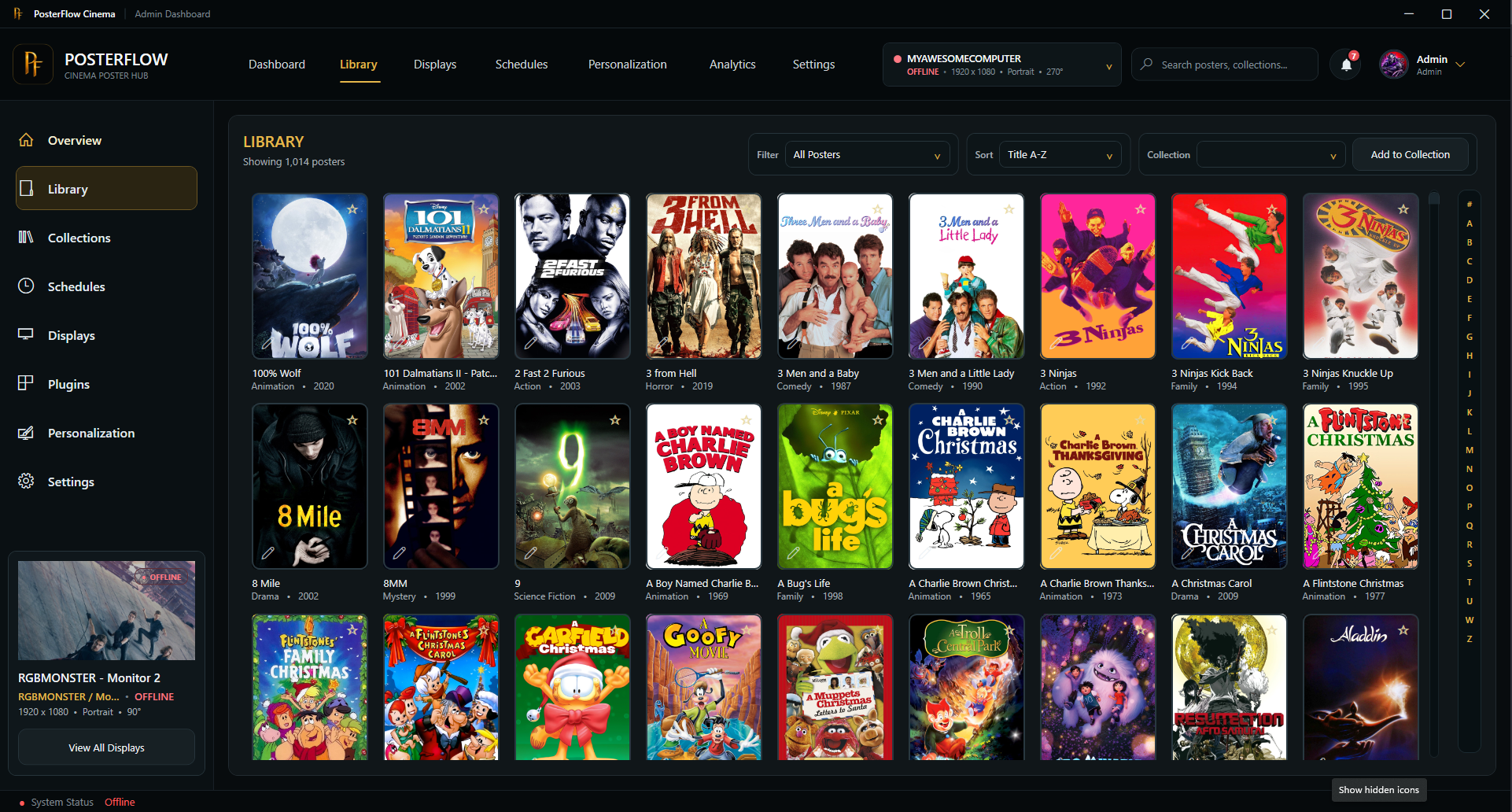Click the PosterFlow logo icon
The image size is (1512, 812).
pyautogui.click(x=33, y=64)
